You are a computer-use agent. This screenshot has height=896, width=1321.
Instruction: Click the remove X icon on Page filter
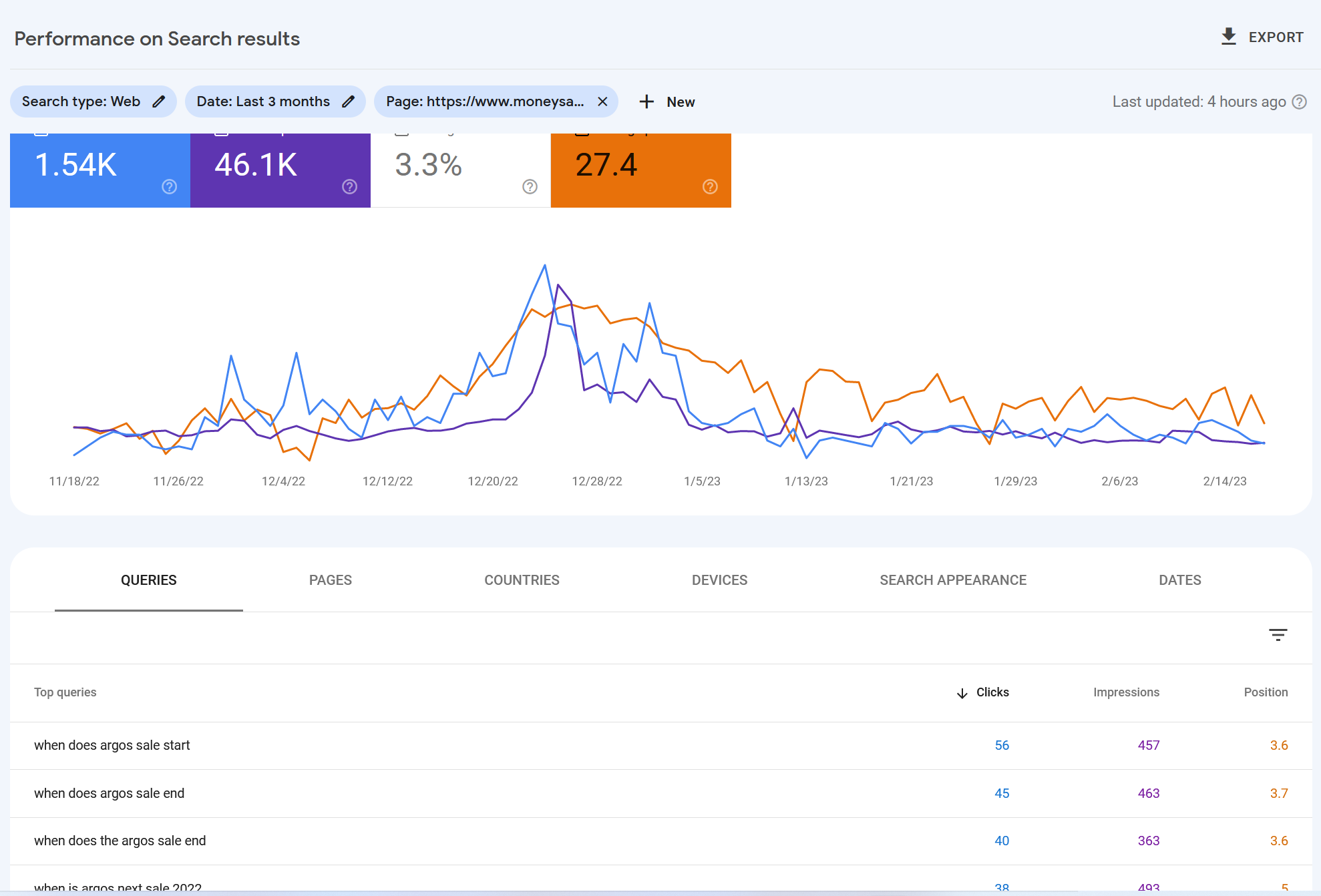click(601, 101)
